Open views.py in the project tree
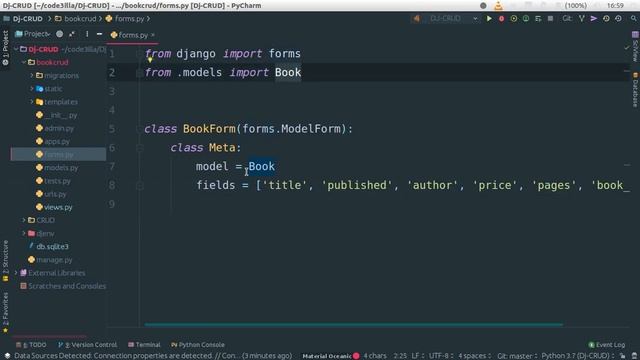 pos(54,207)
